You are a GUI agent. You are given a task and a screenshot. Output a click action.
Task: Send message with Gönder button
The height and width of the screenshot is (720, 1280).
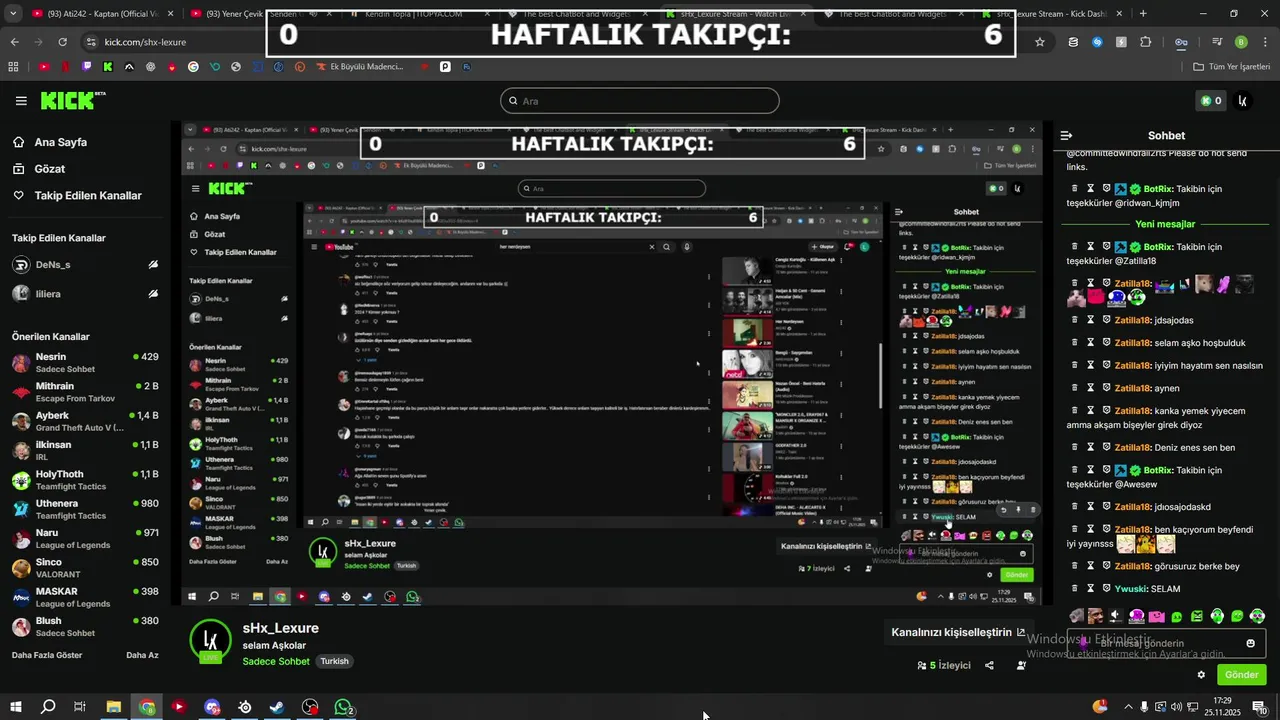click(1241, 675)
